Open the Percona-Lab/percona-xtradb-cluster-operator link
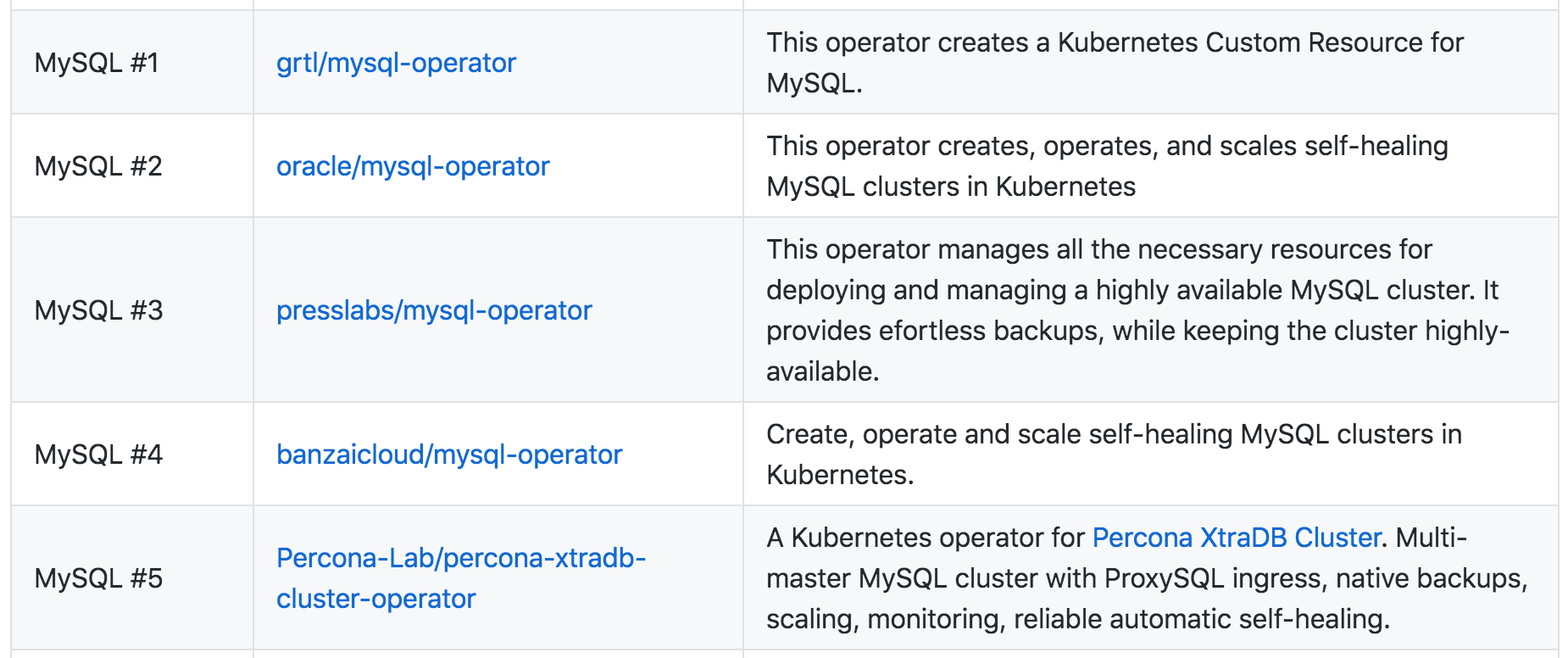This screenshot has height=658, width=1568. 461,578
